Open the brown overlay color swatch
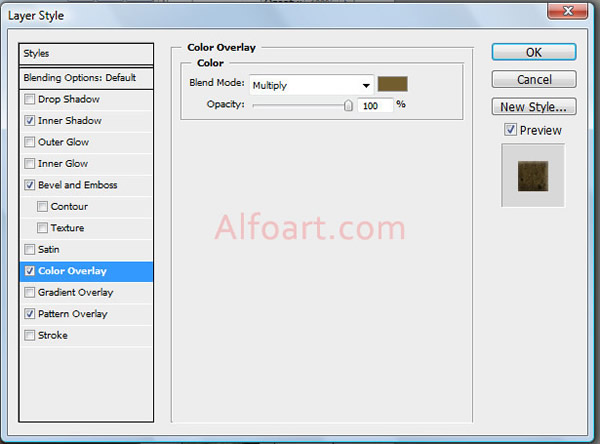The width and height of the screenshot is (600, 444). click(393, 85)
